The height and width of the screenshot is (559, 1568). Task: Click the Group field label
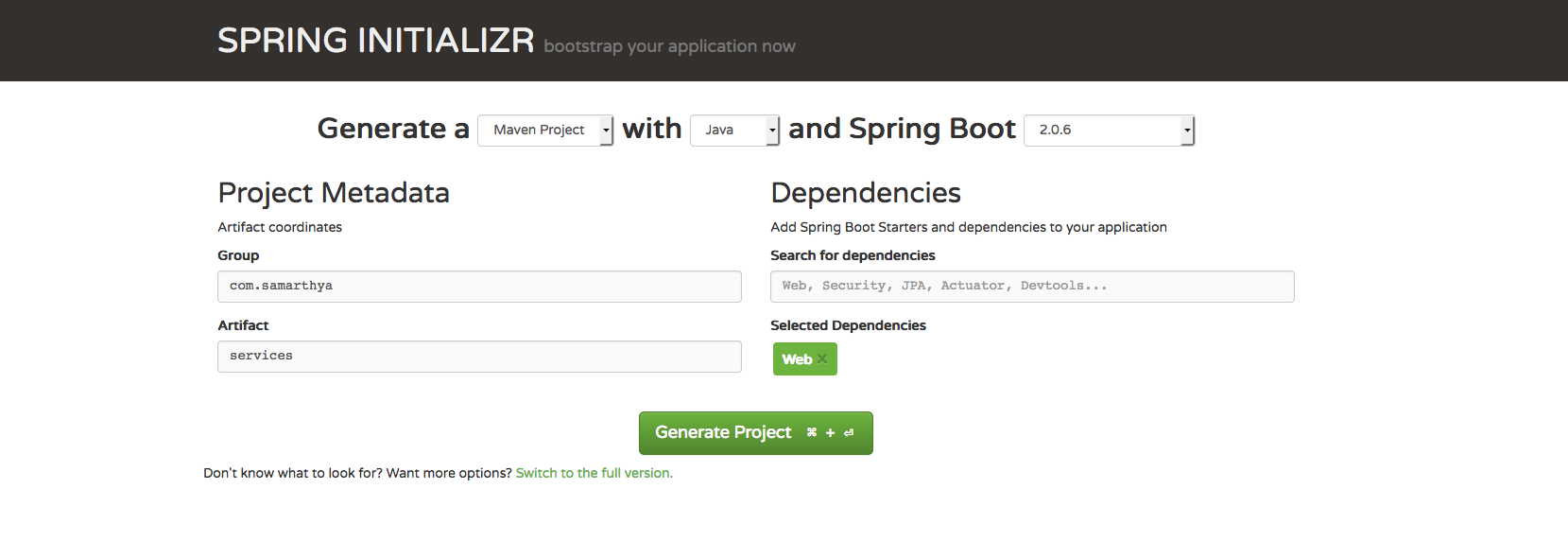click(238, 255)
